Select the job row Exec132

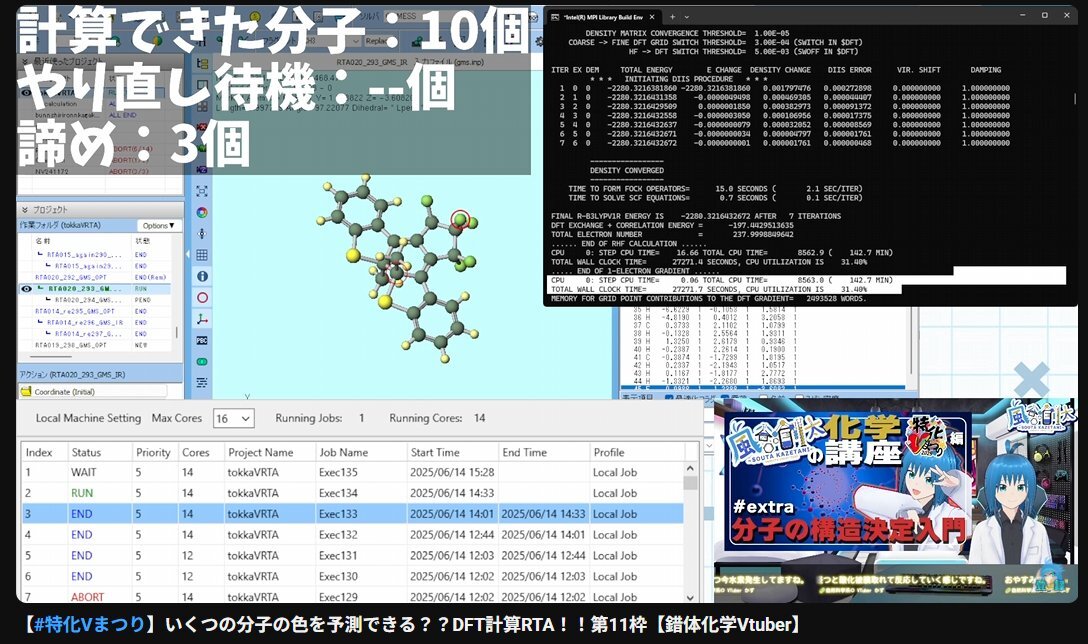pos(352,535)
